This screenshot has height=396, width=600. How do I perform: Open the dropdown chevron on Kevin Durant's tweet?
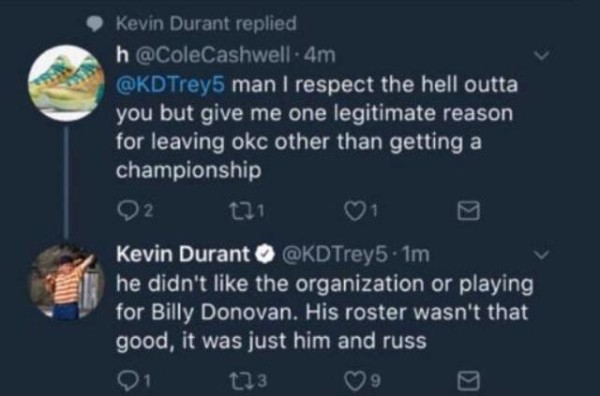point(541,254)
